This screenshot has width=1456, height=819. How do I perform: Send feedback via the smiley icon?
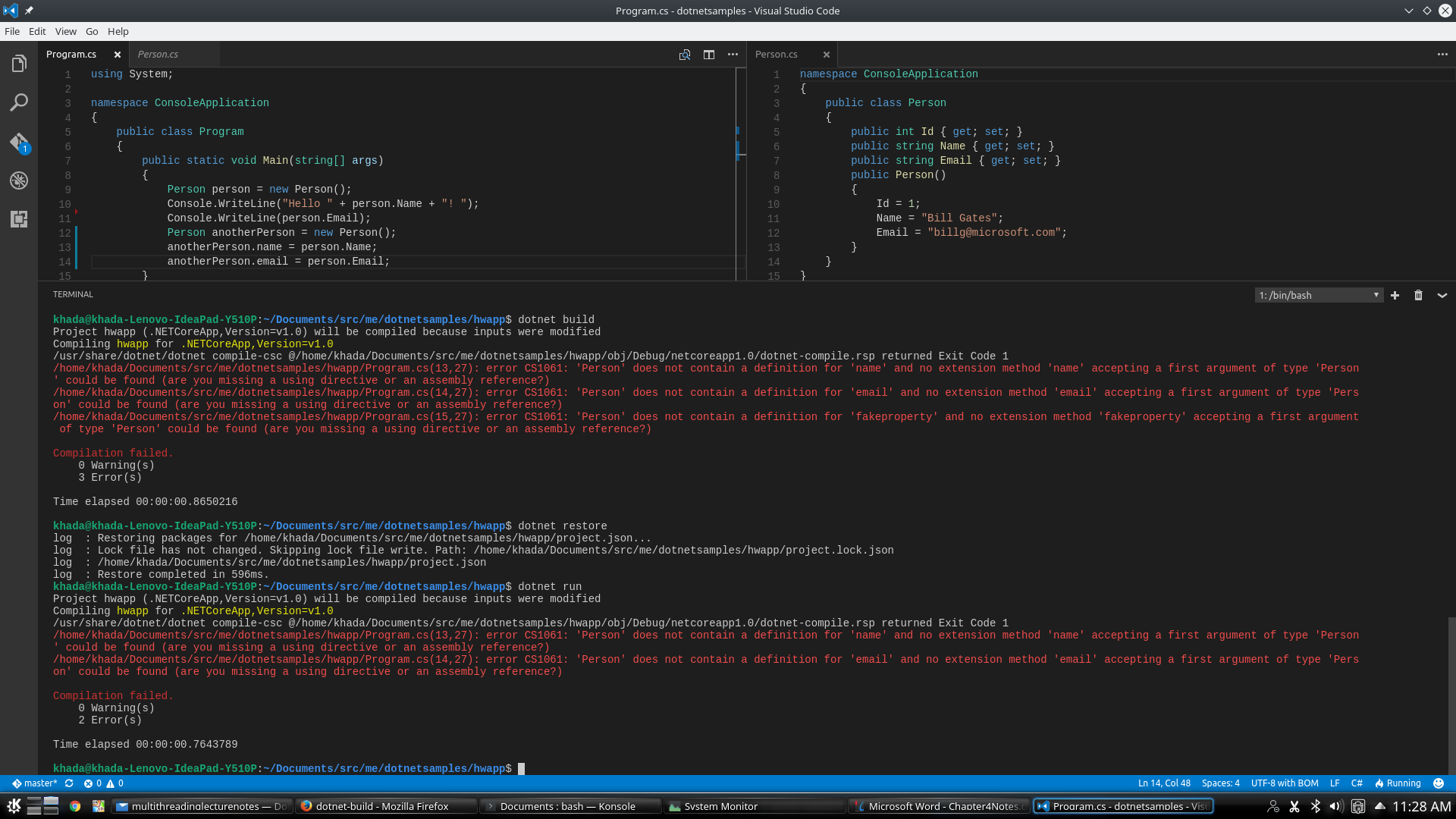(1439, 783)
